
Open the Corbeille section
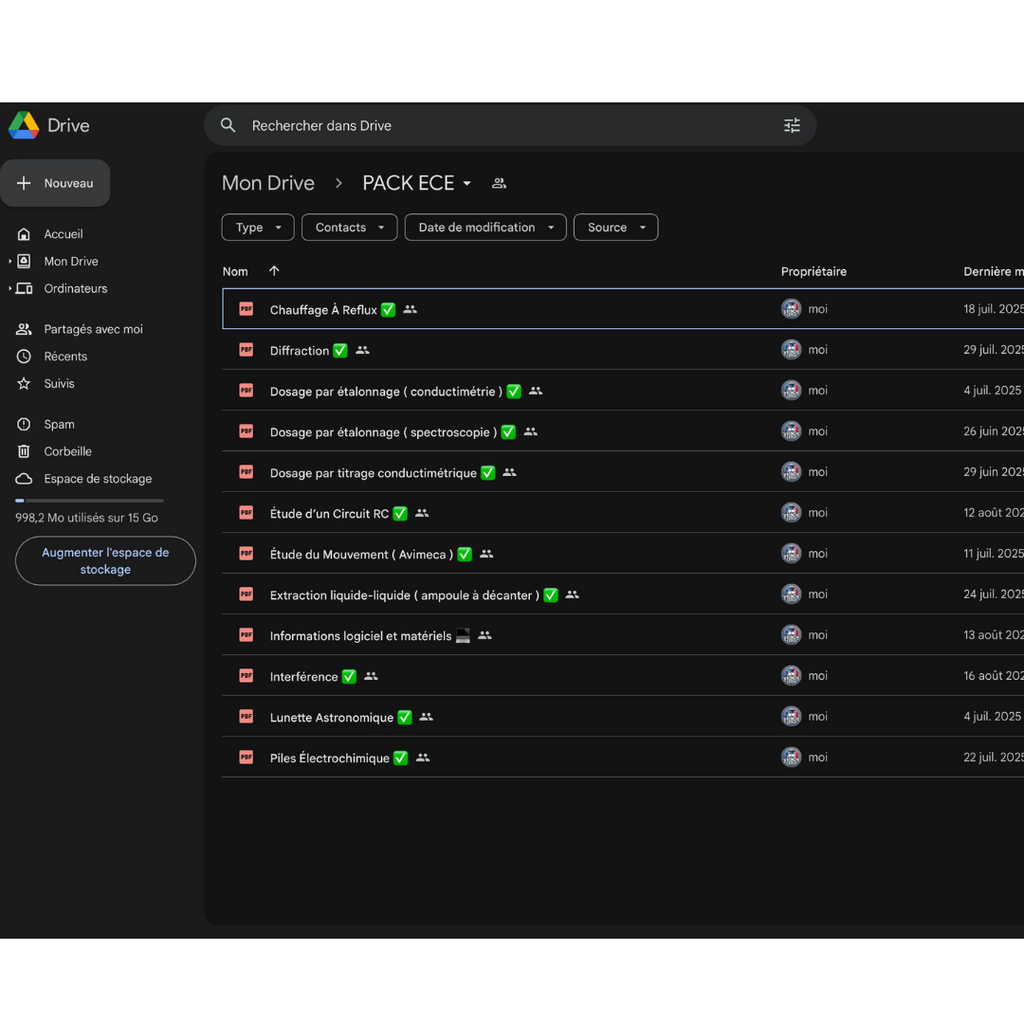[67, 451]
